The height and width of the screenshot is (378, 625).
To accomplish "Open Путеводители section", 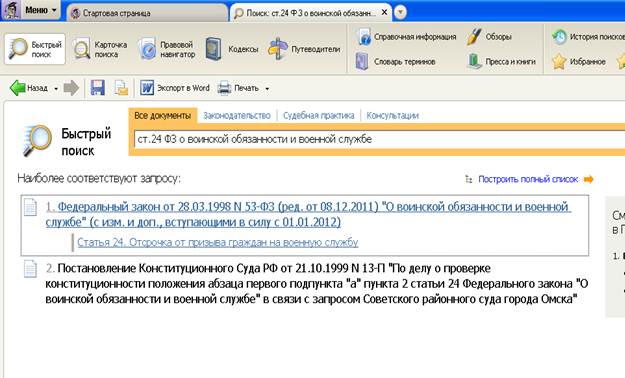I will coord(304,49).
